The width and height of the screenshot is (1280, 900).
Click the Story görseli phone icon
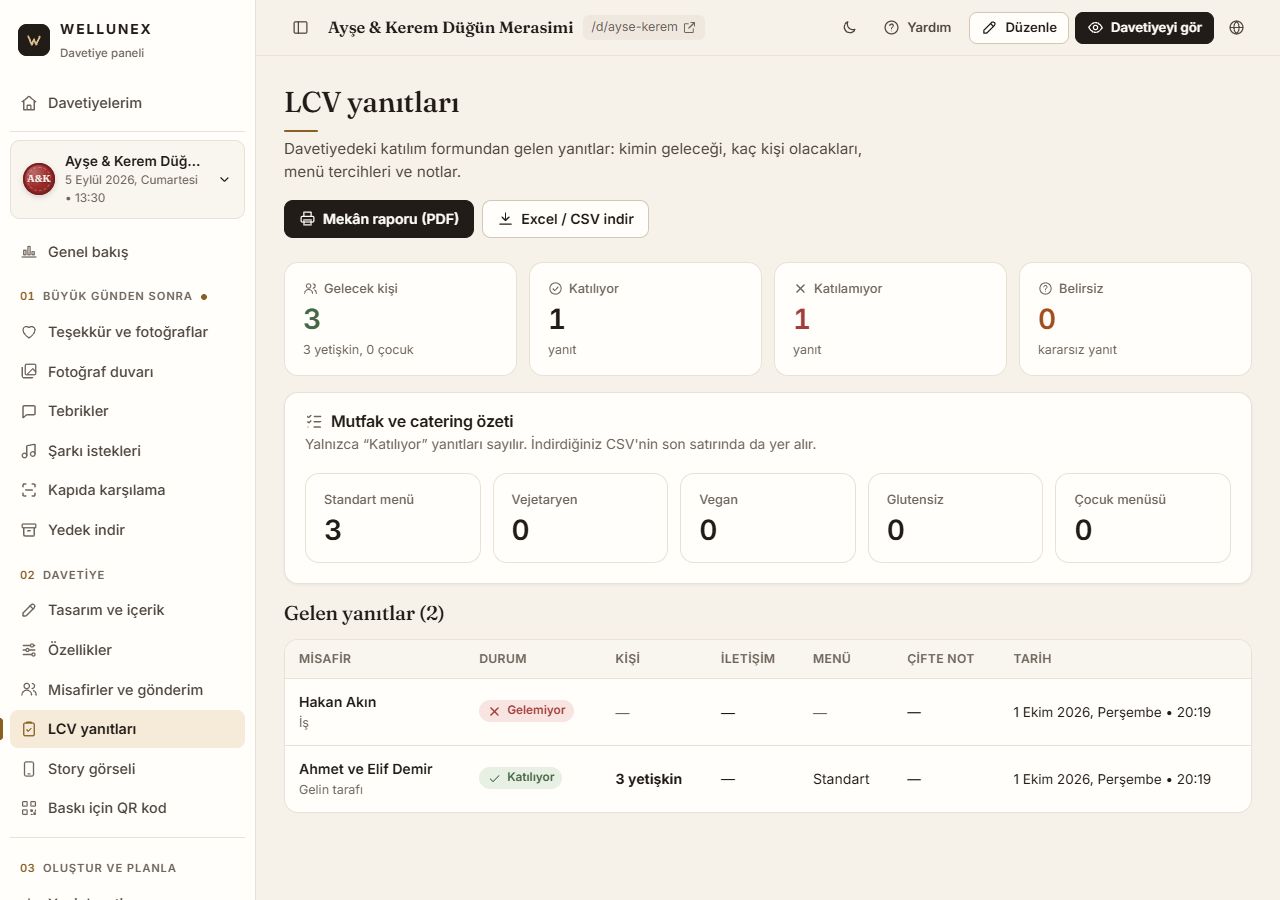[x=29, y=769]
